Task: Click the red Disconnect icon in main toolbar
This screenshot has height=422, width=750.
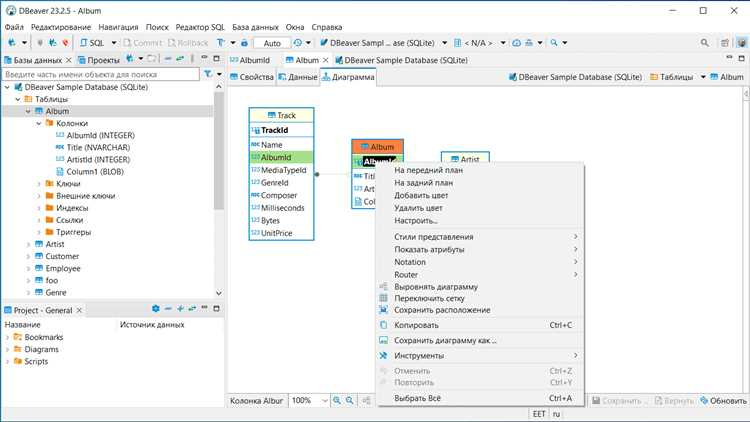Action: point(65,43)
